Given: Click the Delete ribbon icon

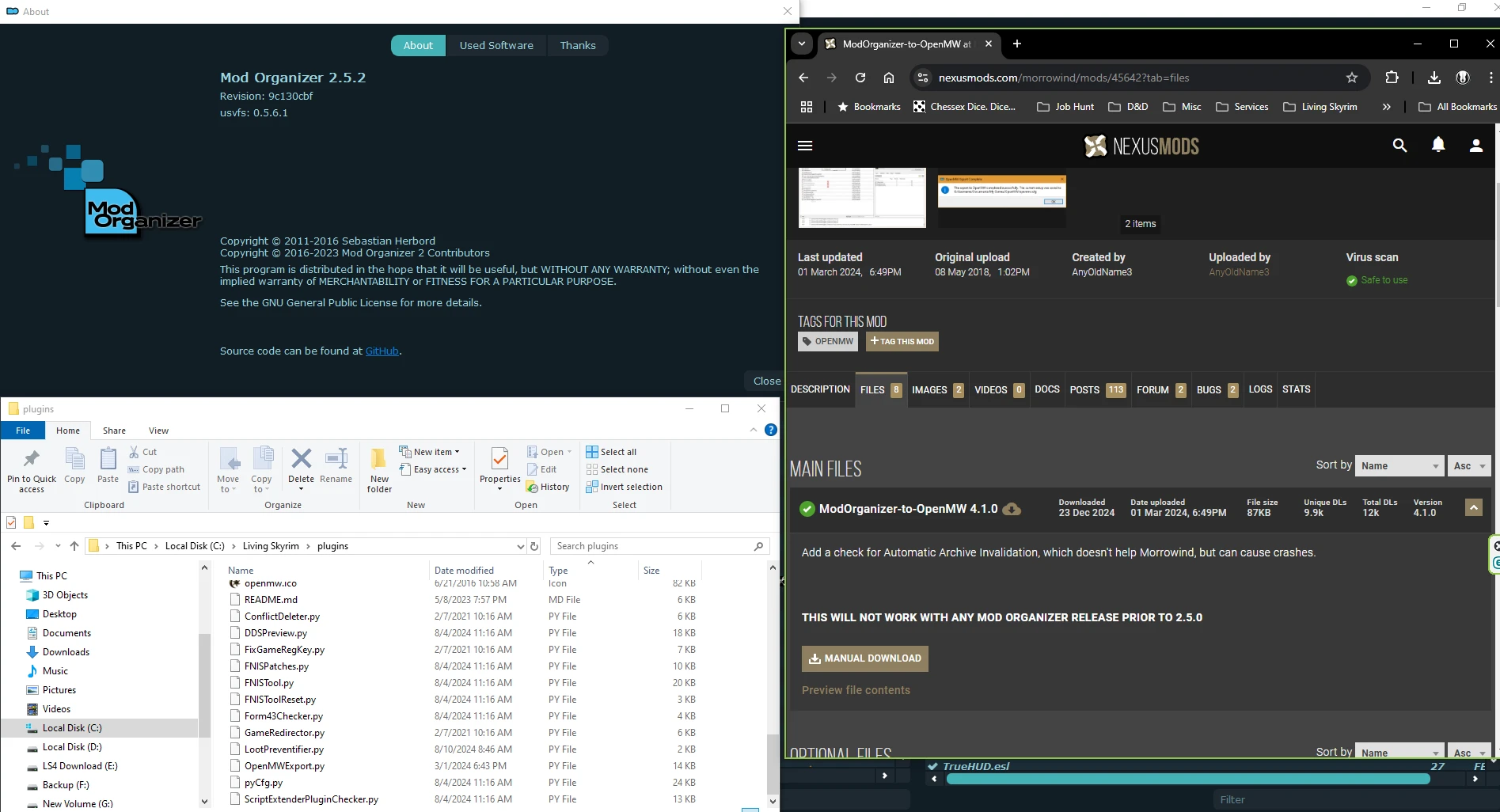Looking at the screenshot, I should pyautogui.click(x=301, y=467).
